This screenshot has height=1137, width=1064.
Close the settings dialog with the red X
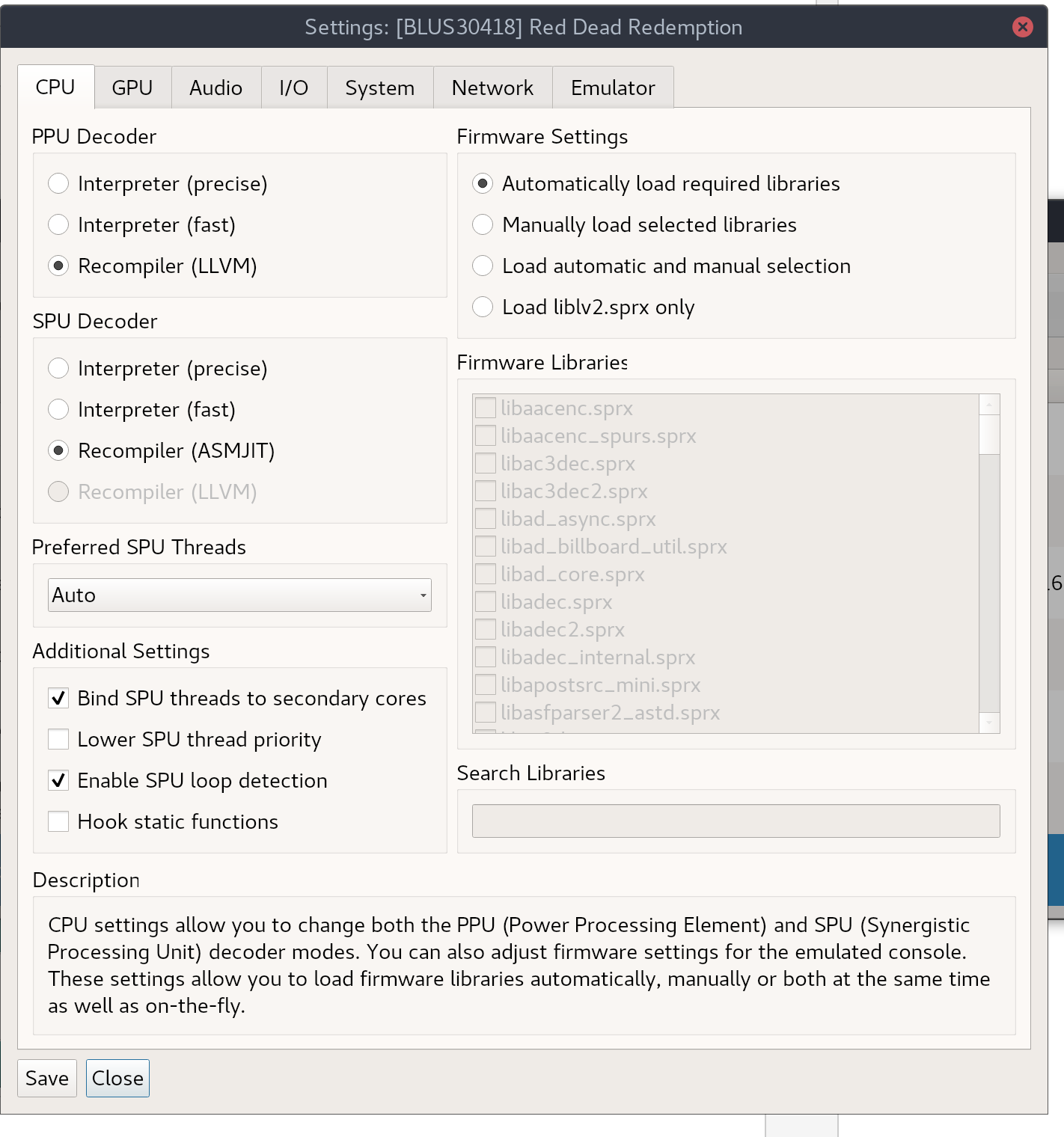point(1022,27)
